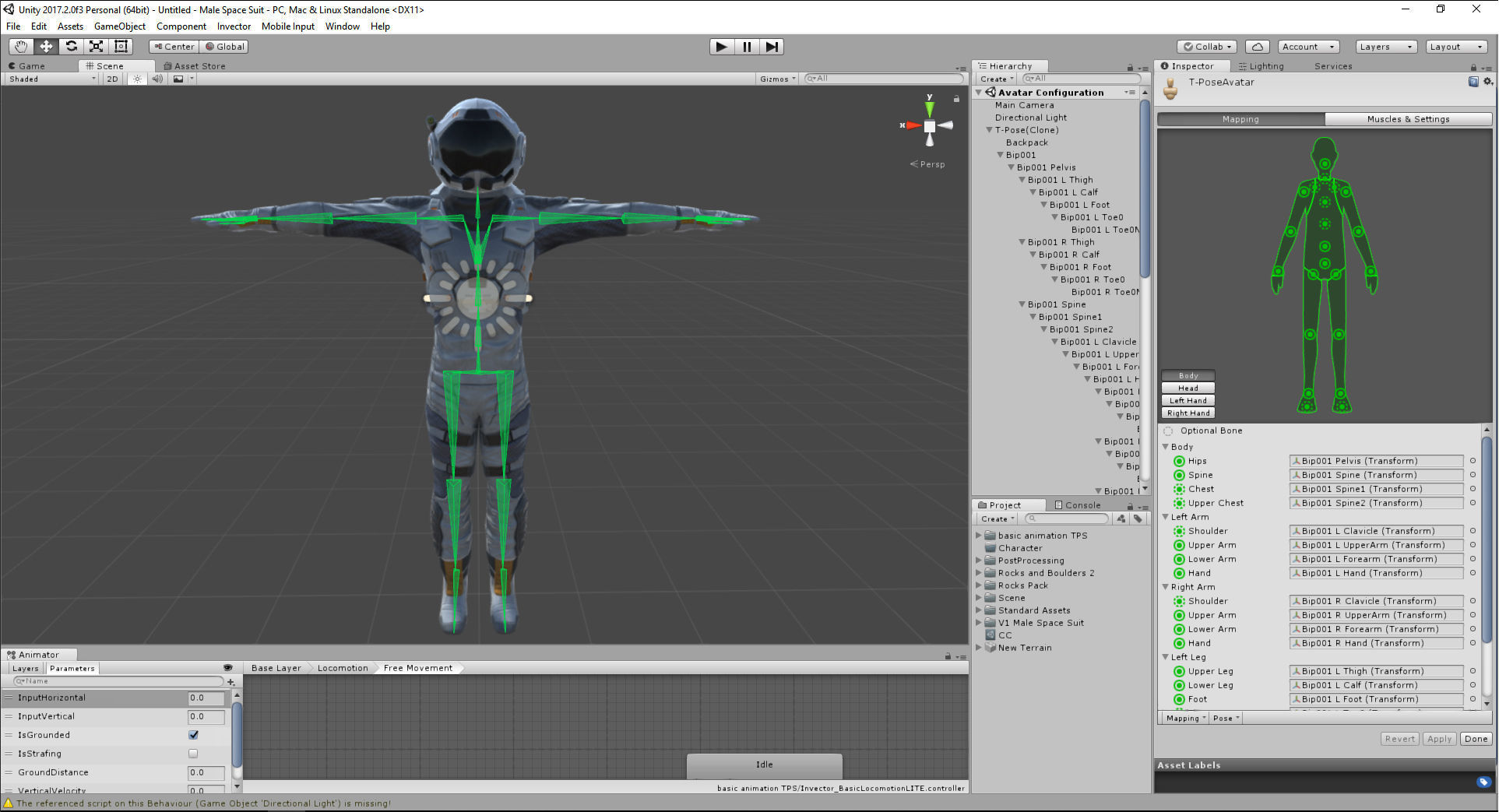Toggle Global rotation mode button
Image resolution: width=1499 pixels, height=812 pixels.
225,47
